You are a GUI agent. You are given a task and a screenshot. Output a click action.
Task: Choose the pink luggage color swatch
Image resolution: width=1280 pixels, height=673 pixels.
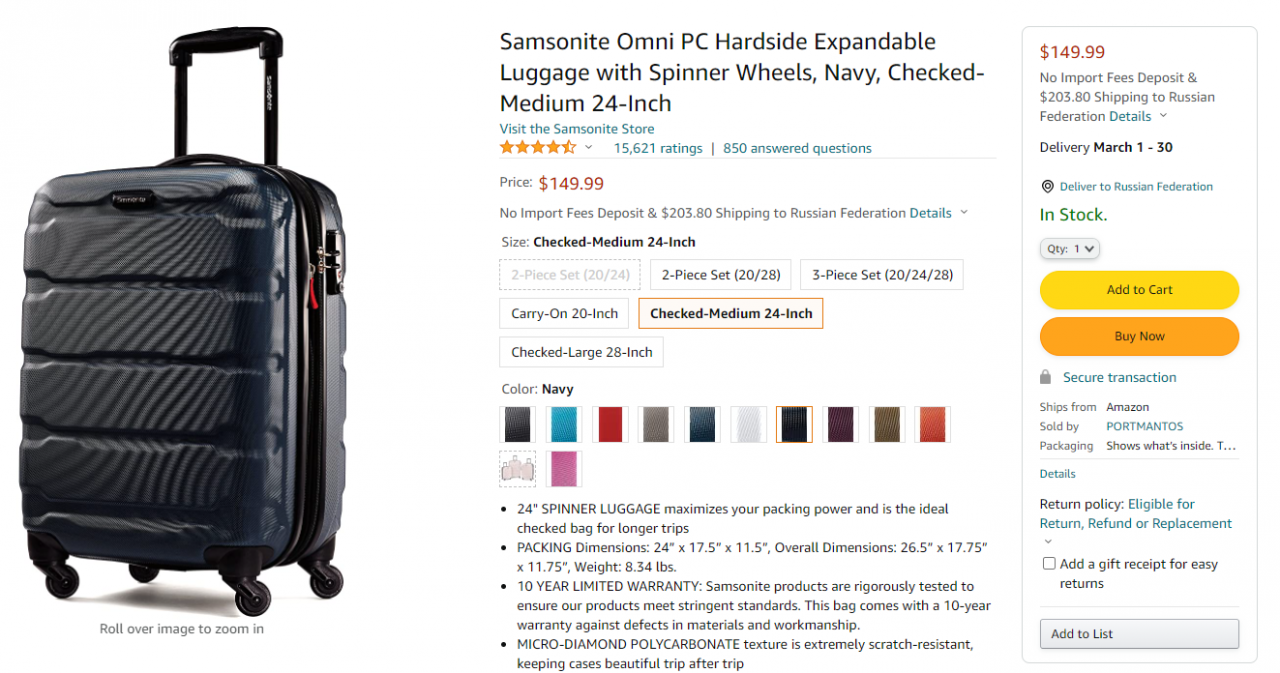[564, 469]
